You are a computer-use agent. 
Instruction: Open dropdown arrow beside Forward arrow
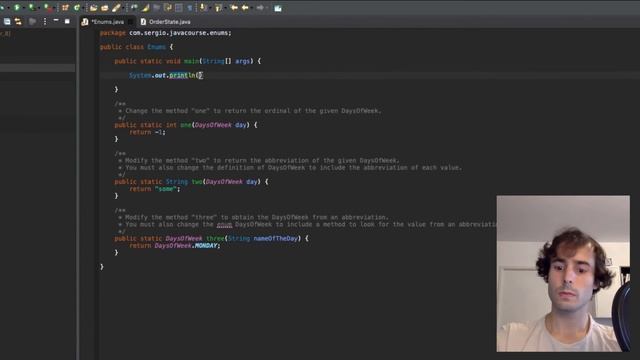(267, 8)
